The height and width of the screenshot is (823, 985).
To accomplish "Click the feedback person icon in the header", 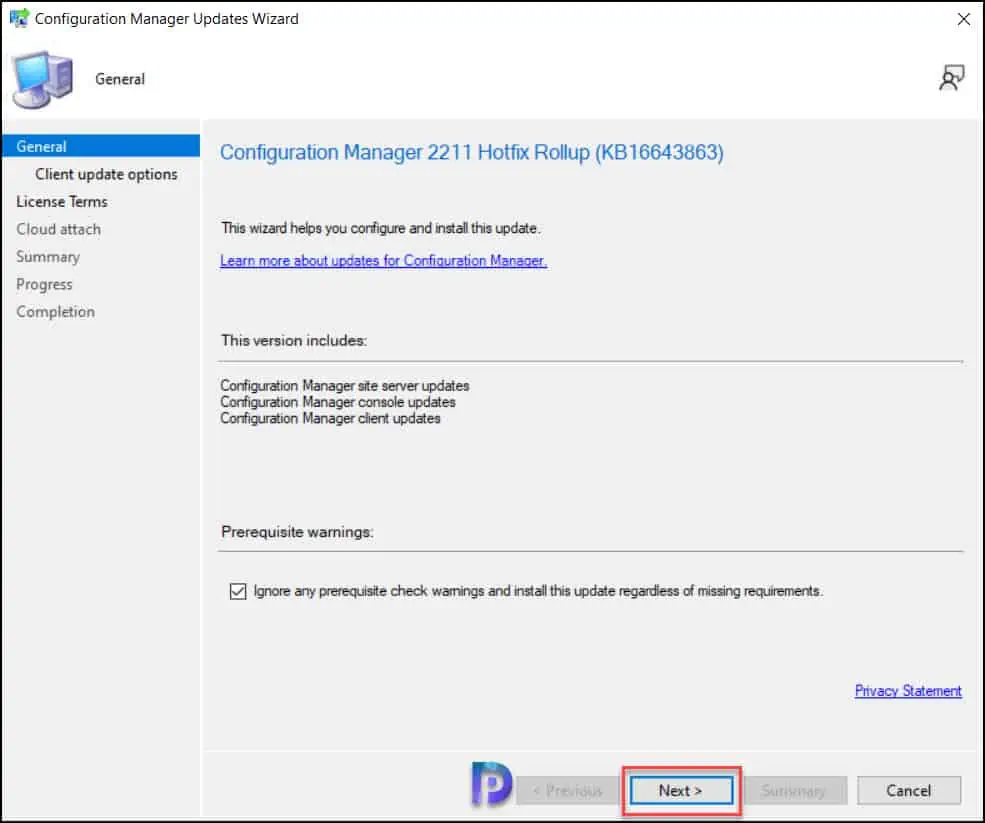I will pos(952,78).
